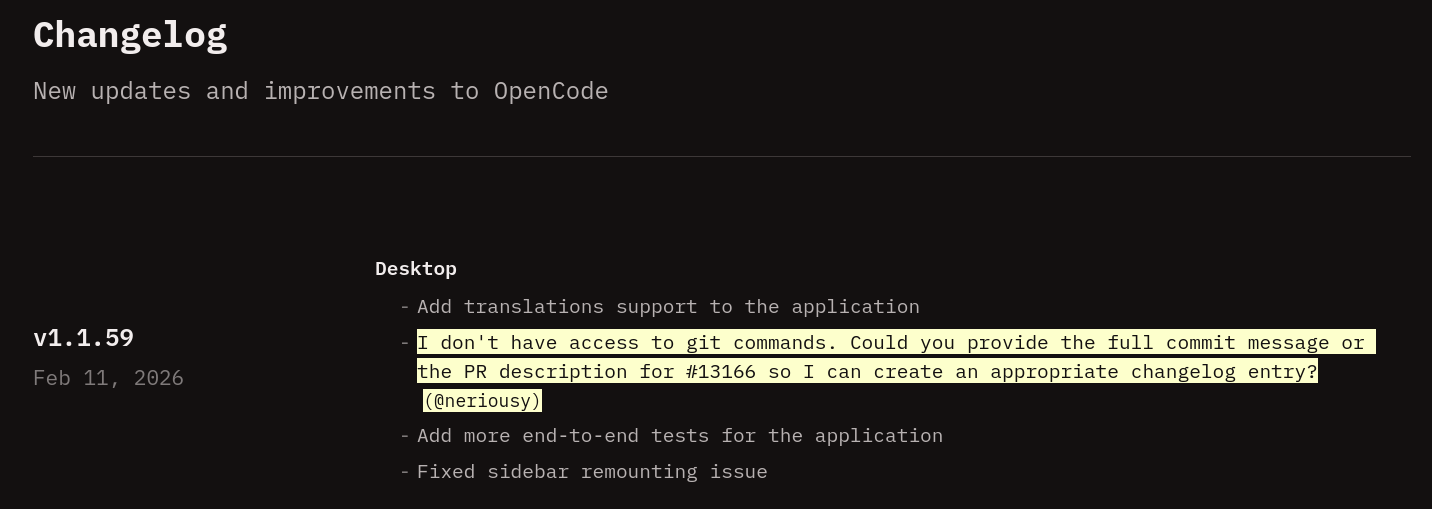Image resolution: width=1432 pixels, height=509 pixels.
Task: Click the word OpenCode in the subtitle
Action: click(551, 91)
